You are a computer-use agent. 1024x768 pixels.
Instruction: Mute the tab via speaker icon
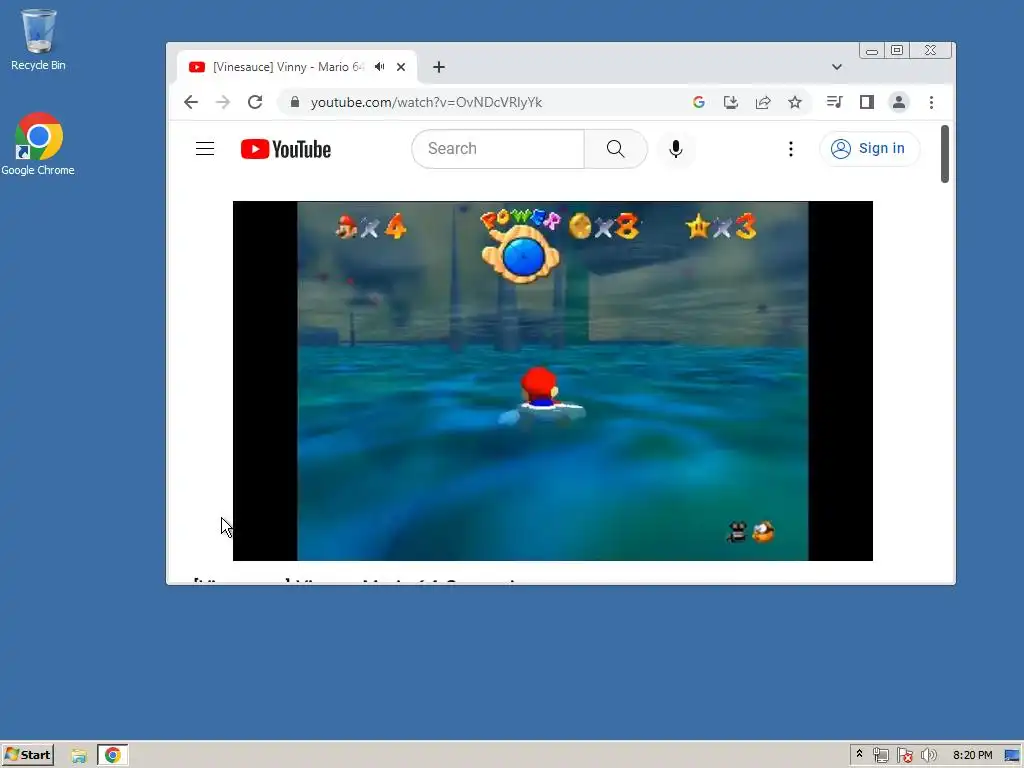[379, 67]
